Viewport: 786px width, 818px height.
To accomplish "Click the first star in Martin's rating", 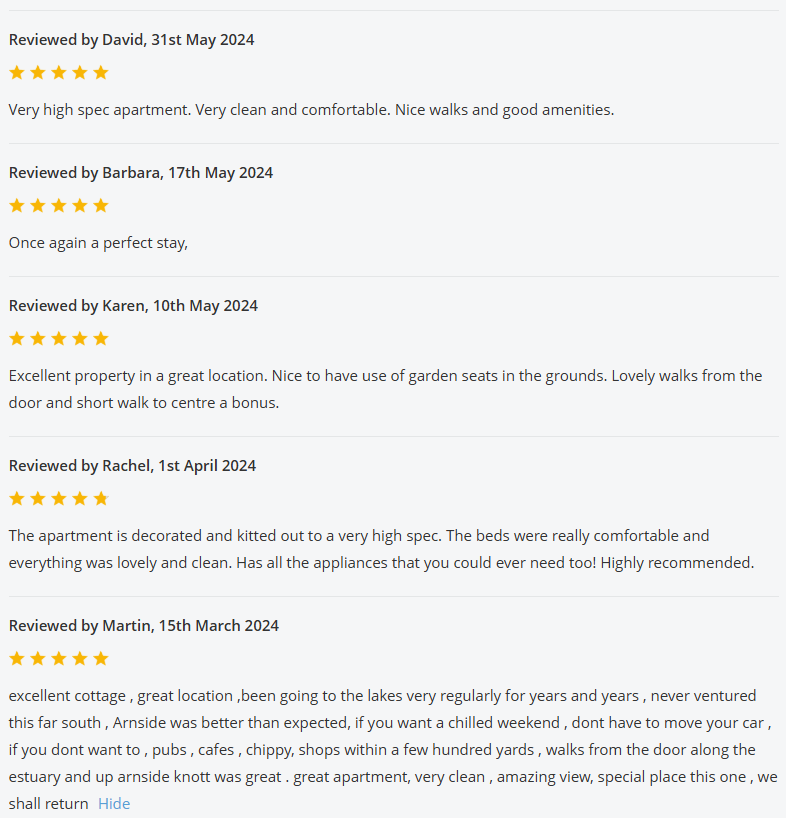I will pyautogui.click(x=17, y=659).
